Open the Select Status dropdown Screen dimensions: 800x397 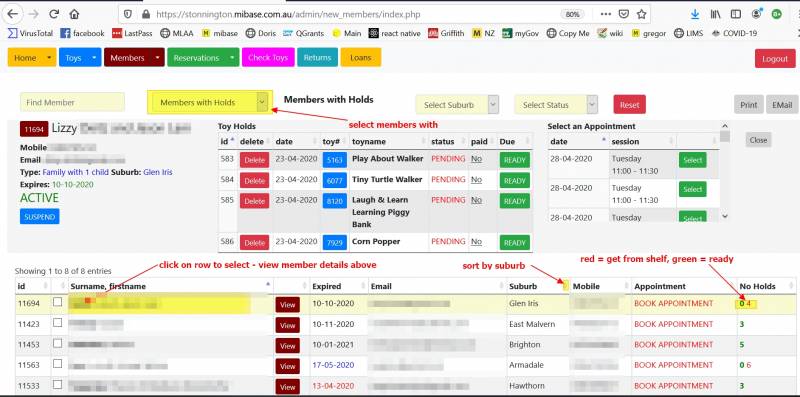point(556,105)
